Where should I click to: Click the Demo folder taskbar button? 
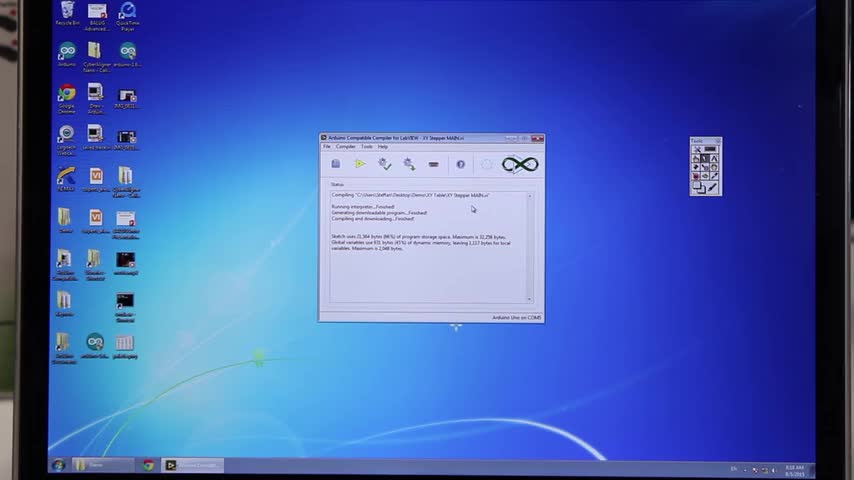tap(102, 465)
